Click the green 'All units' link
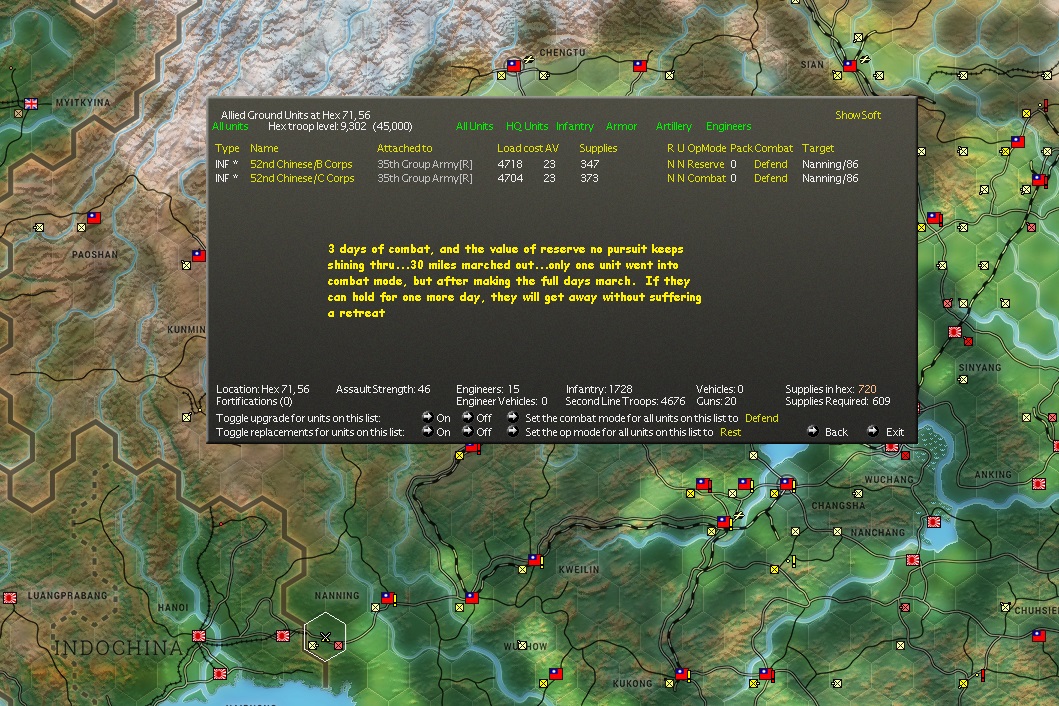1059x706 pixels. (230, 126)
